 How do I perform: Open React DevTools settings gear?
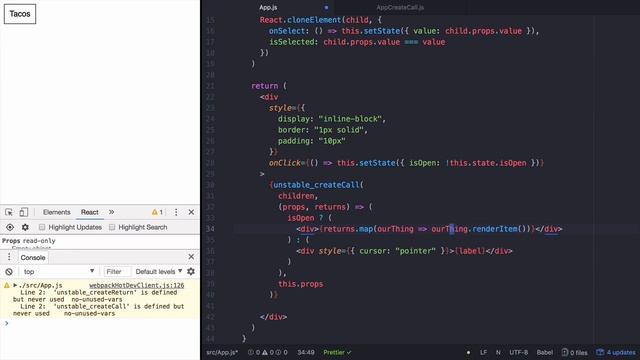25,227
